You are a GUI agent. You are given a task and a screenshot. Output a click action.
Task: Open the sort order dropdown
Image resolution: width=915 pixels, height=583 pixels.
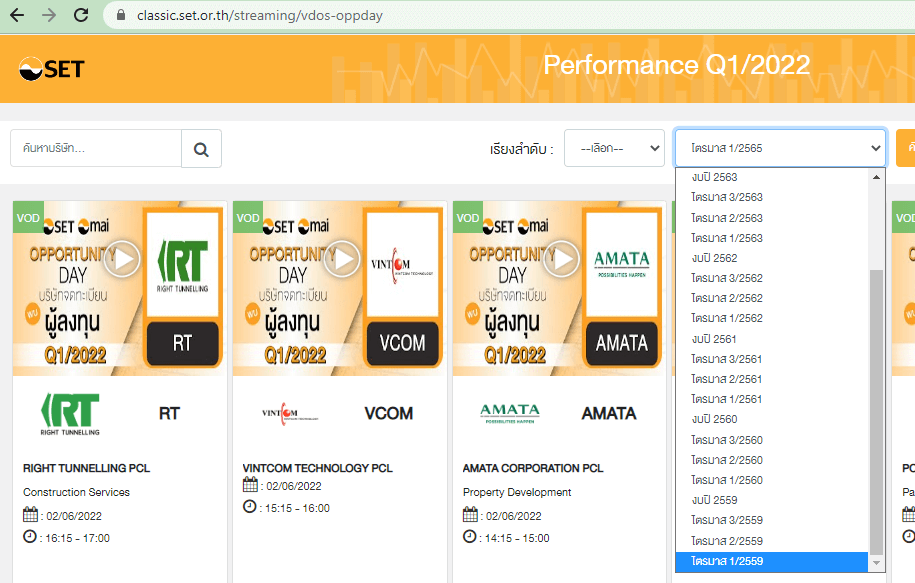614,148
